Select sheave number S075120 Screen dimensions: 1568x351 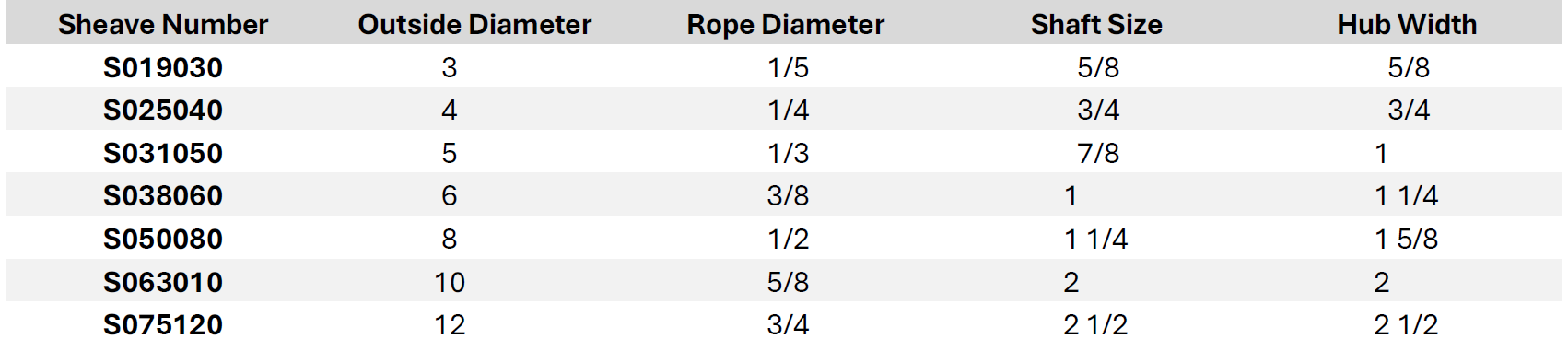163,325
